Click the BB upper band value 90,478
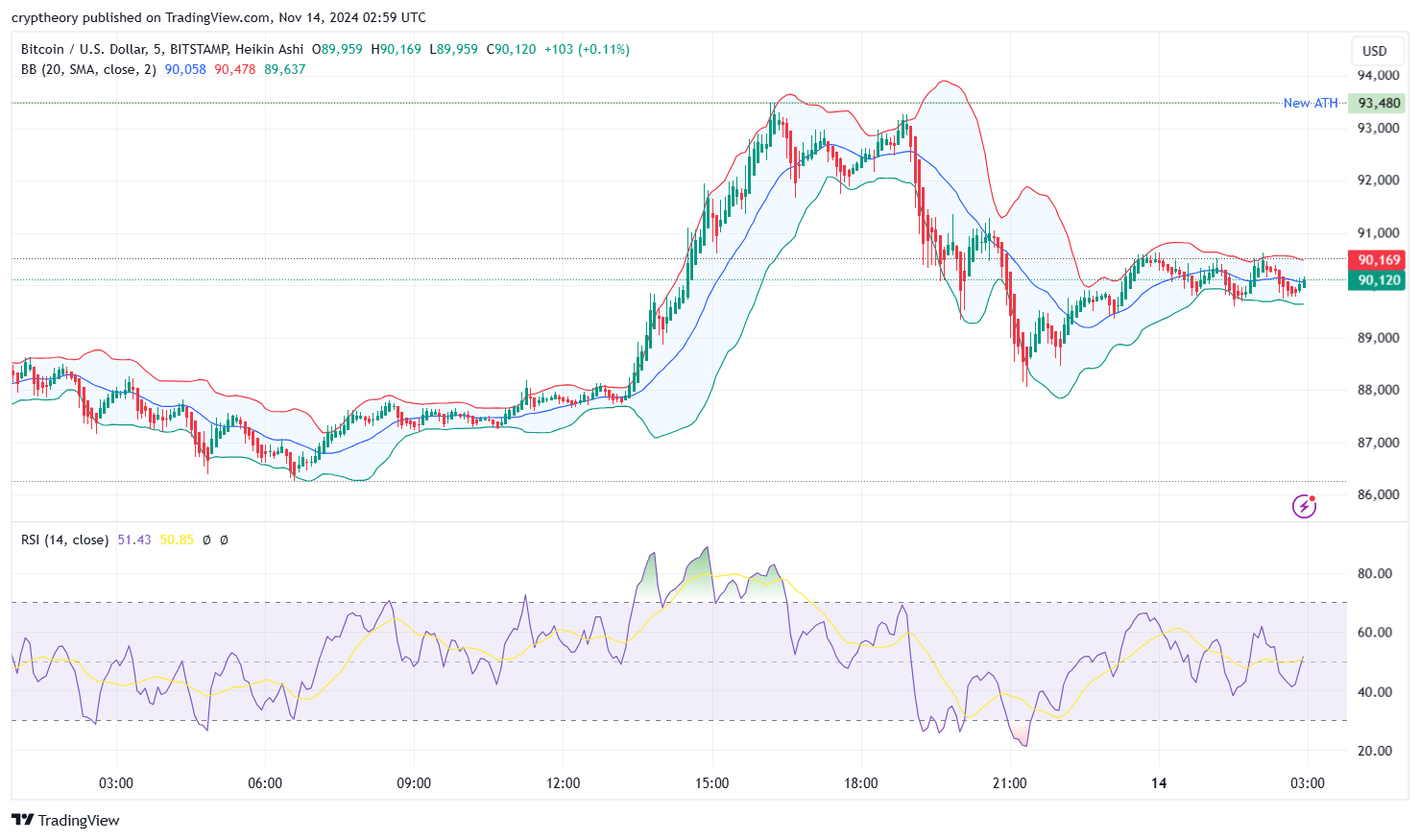The height and width of the screenshot is (840, 1420). pos(235,69)
